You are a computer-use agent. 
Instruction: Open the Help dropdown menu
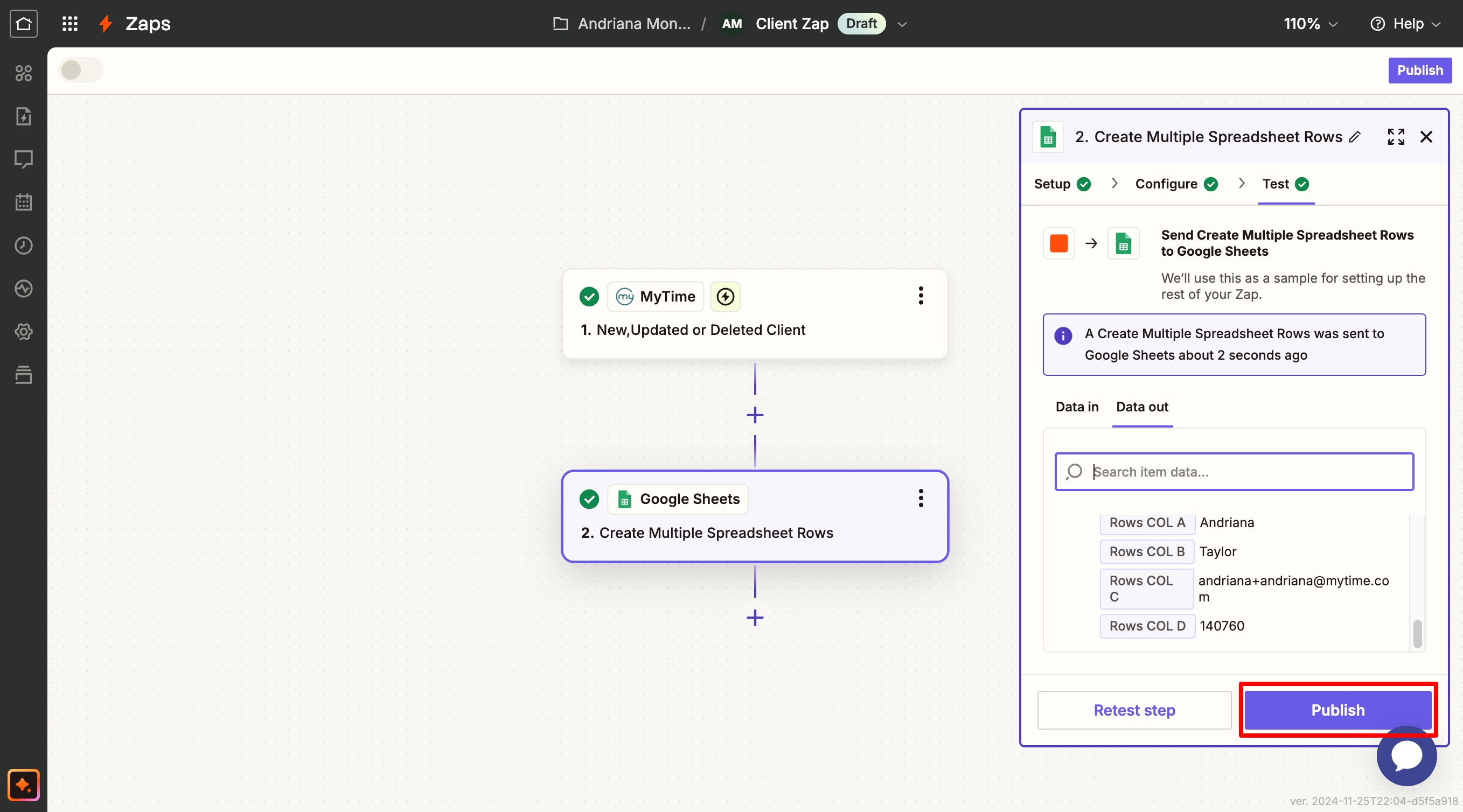(1406, 23)
